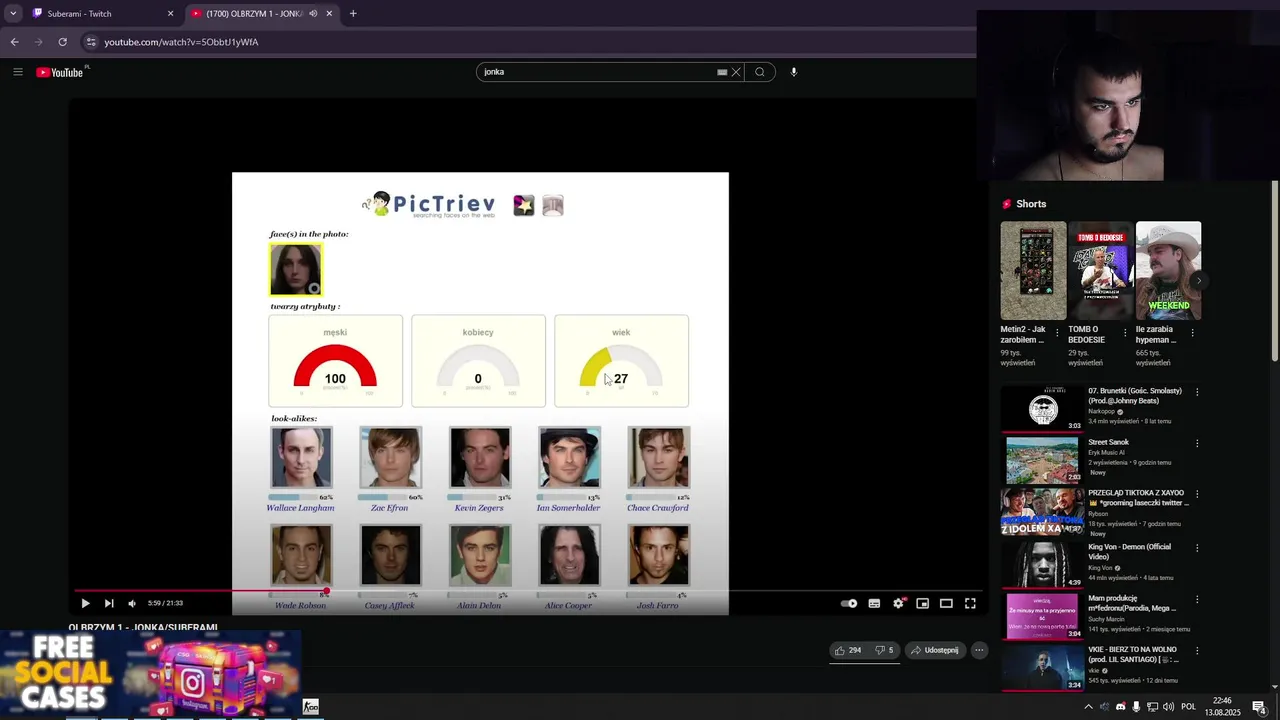The image size is (1280, 720).
Task: Open Windows notification center
Action: (1259, 707)
